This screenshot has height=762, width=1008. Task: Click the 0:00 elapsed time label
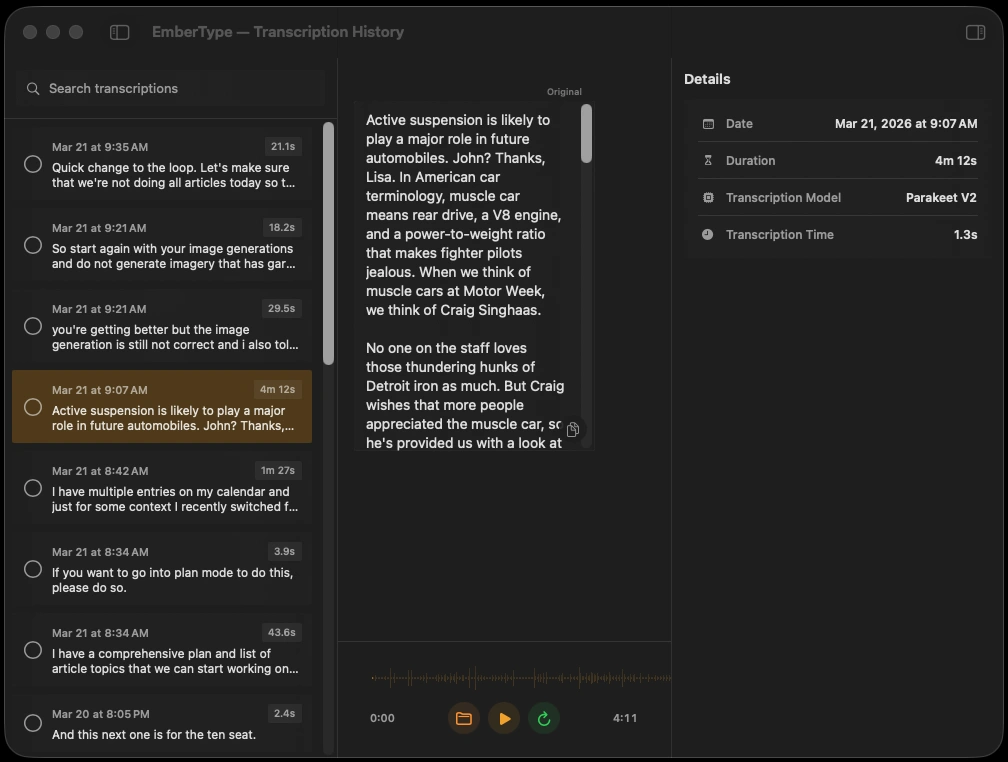point(382,718)
